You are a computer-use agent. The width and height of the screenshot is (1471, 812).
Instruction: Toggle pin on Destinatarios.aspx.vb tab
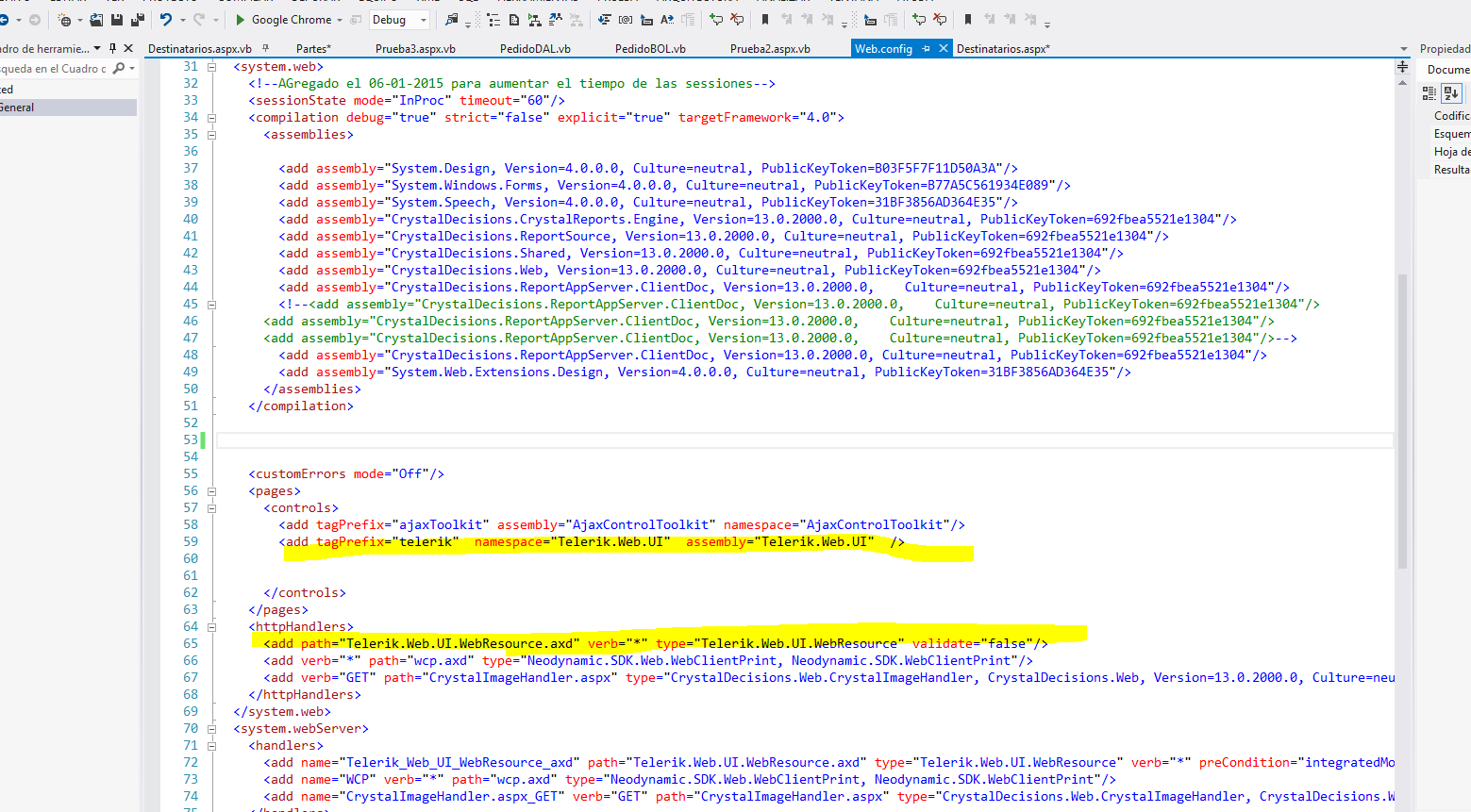click(x=266, y=48)
